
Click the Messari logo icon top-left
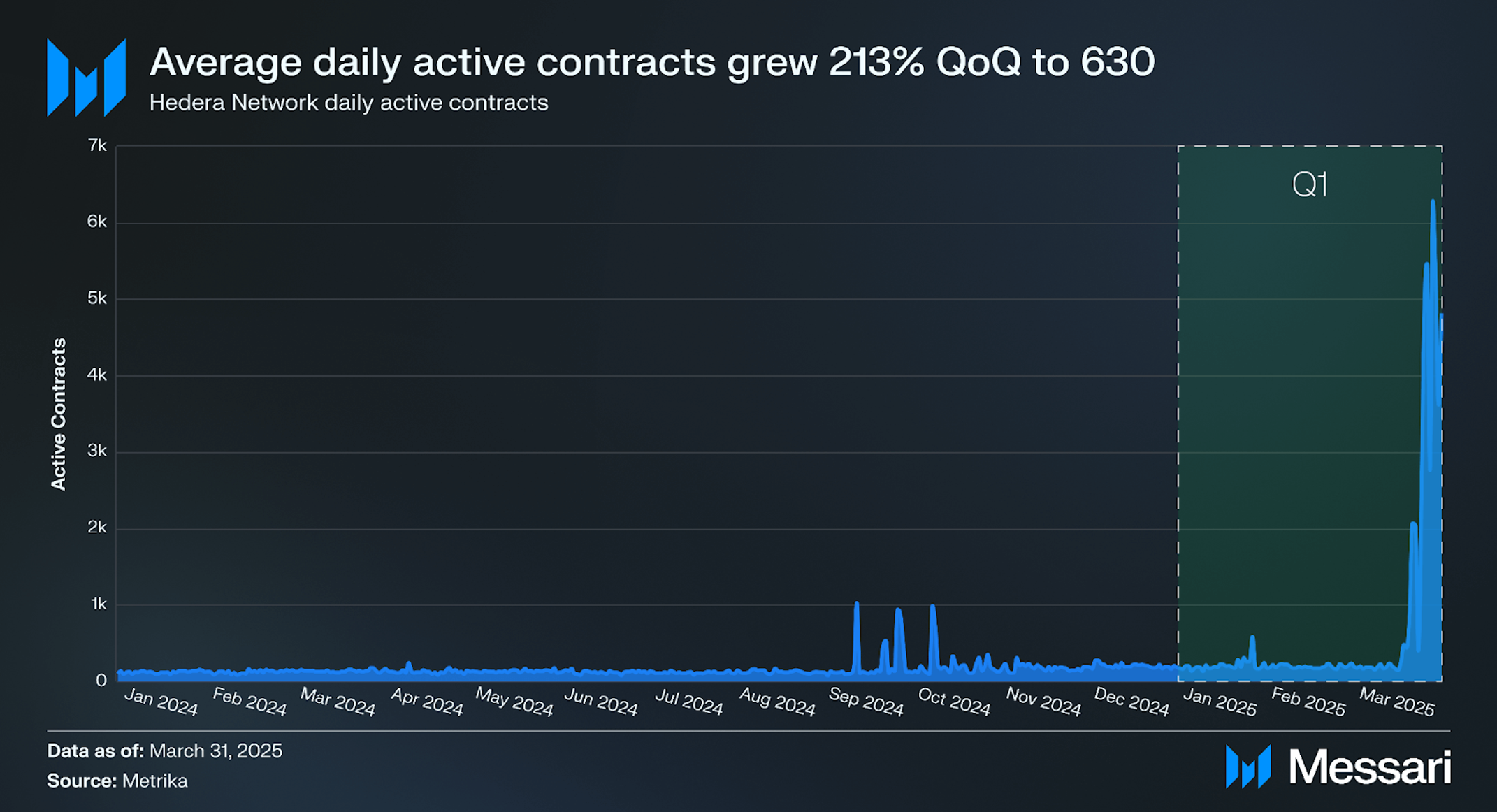[x=86, y=78]
